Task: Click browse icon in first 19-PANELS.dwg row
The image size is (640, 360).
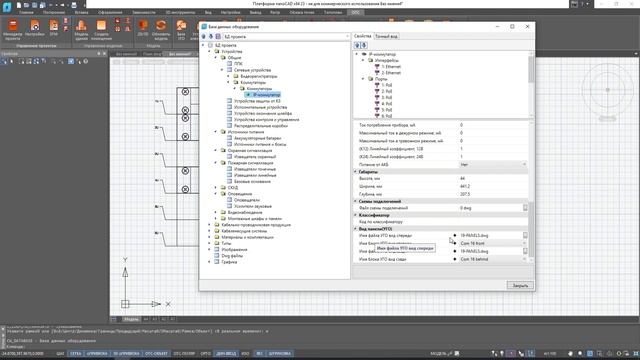Action: coord(525,236)
